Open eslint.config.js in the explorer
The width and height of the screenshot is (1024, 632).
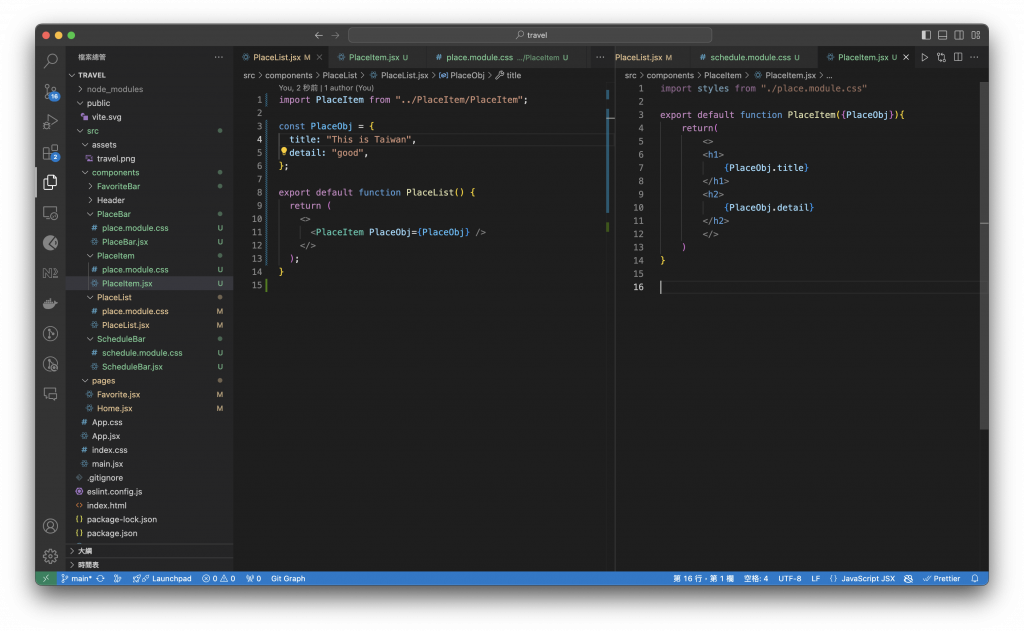[114, 492]
